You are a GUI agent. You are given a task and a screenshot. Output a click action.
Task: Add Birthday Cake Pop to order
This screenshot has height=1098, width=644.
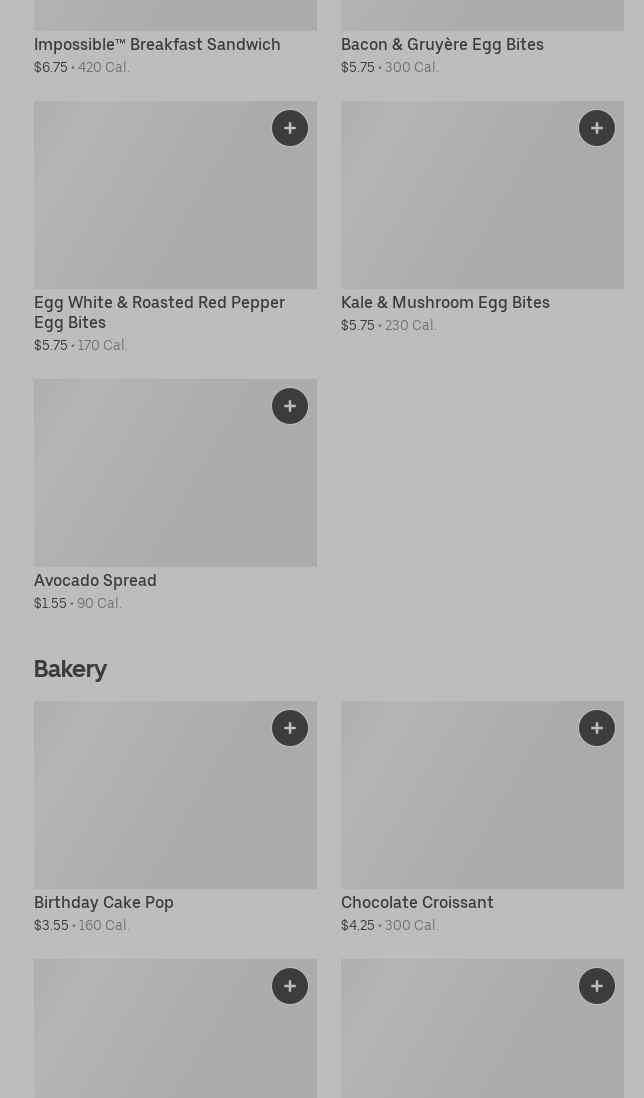pos(290,728)
